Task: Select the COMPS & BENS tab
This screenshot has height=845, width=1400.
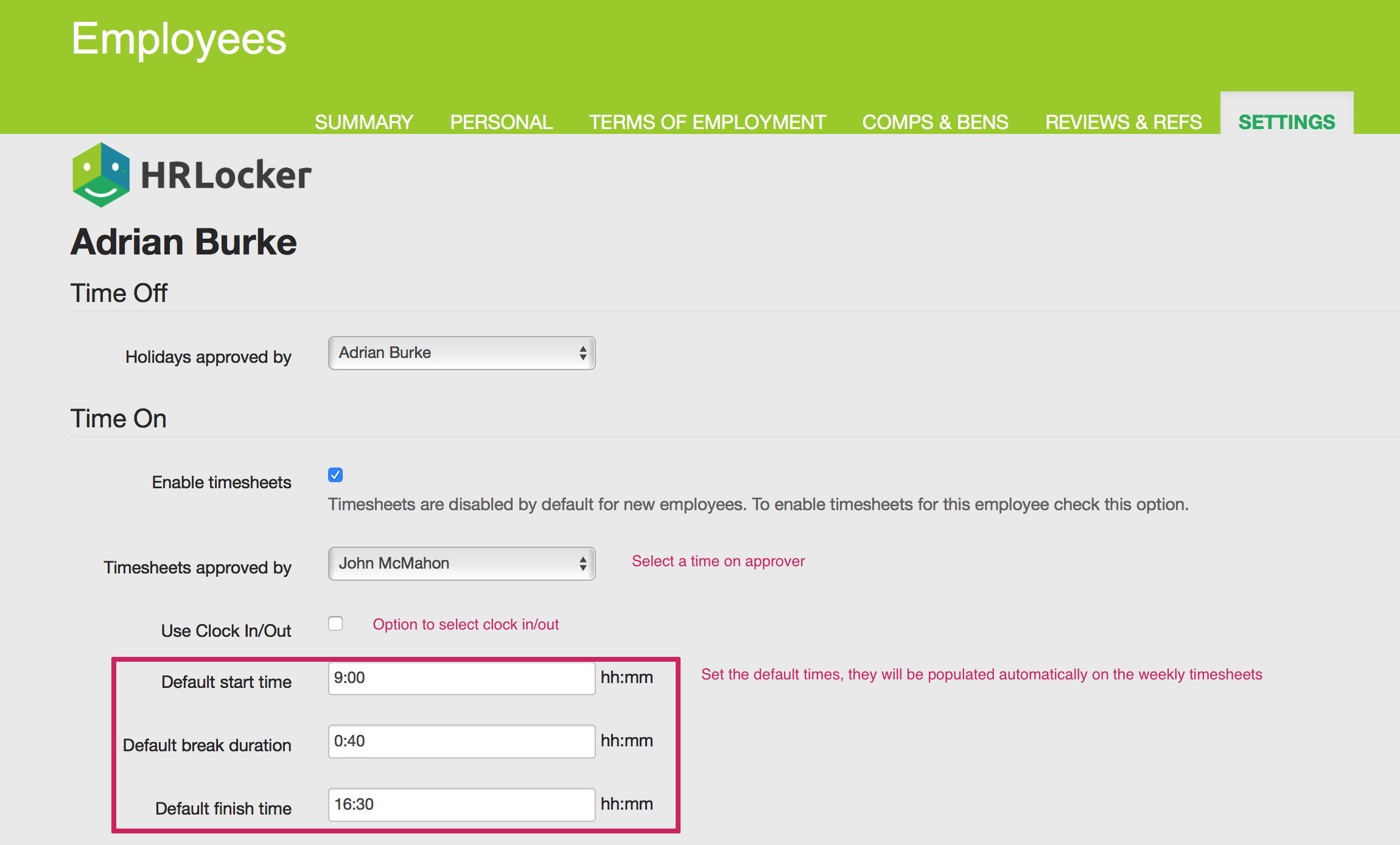Action: tap(935, 122)
